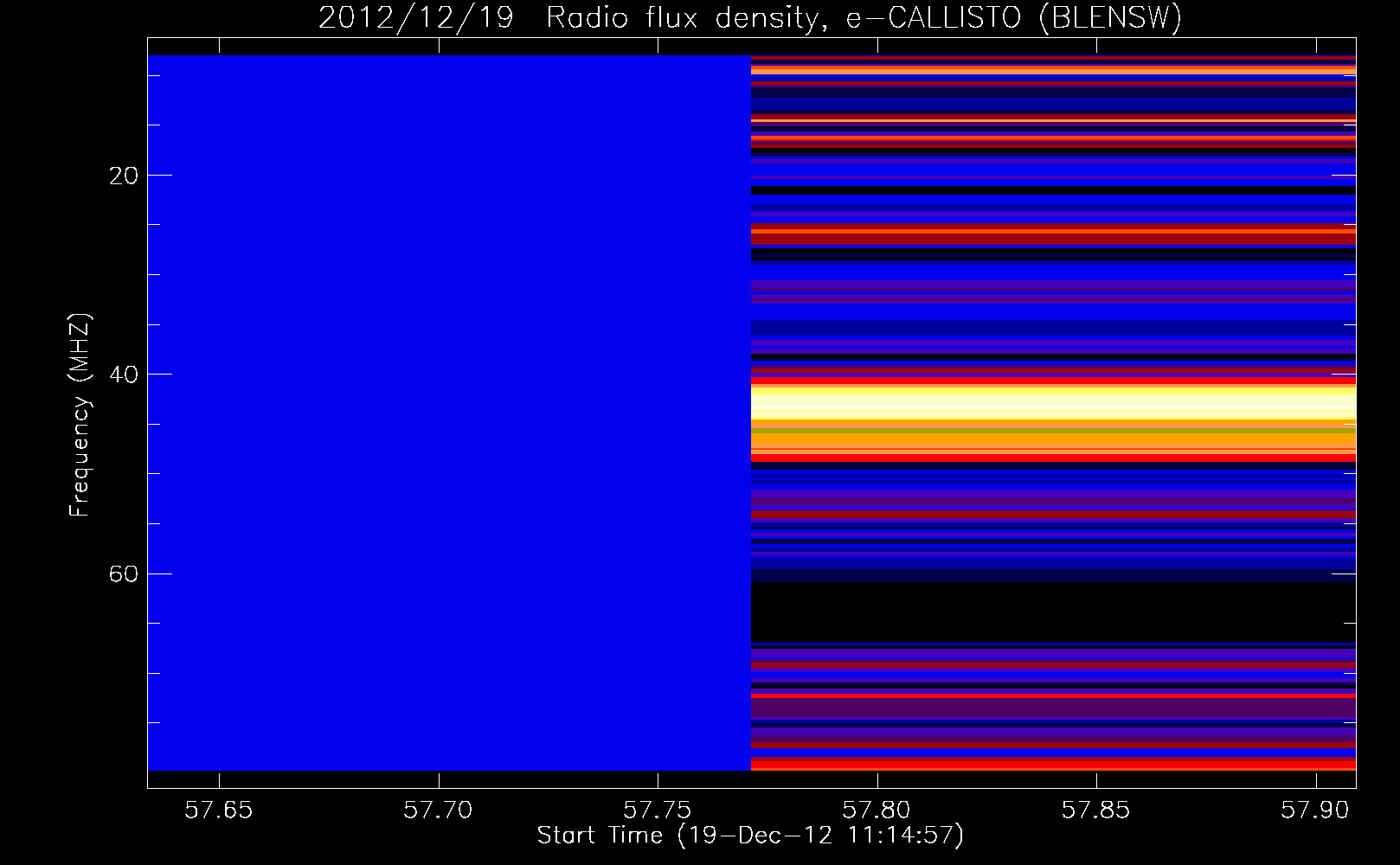Click the wide black band below 60 MHz
This screenshot has height=865, width=1400.
coord(1053,613)
